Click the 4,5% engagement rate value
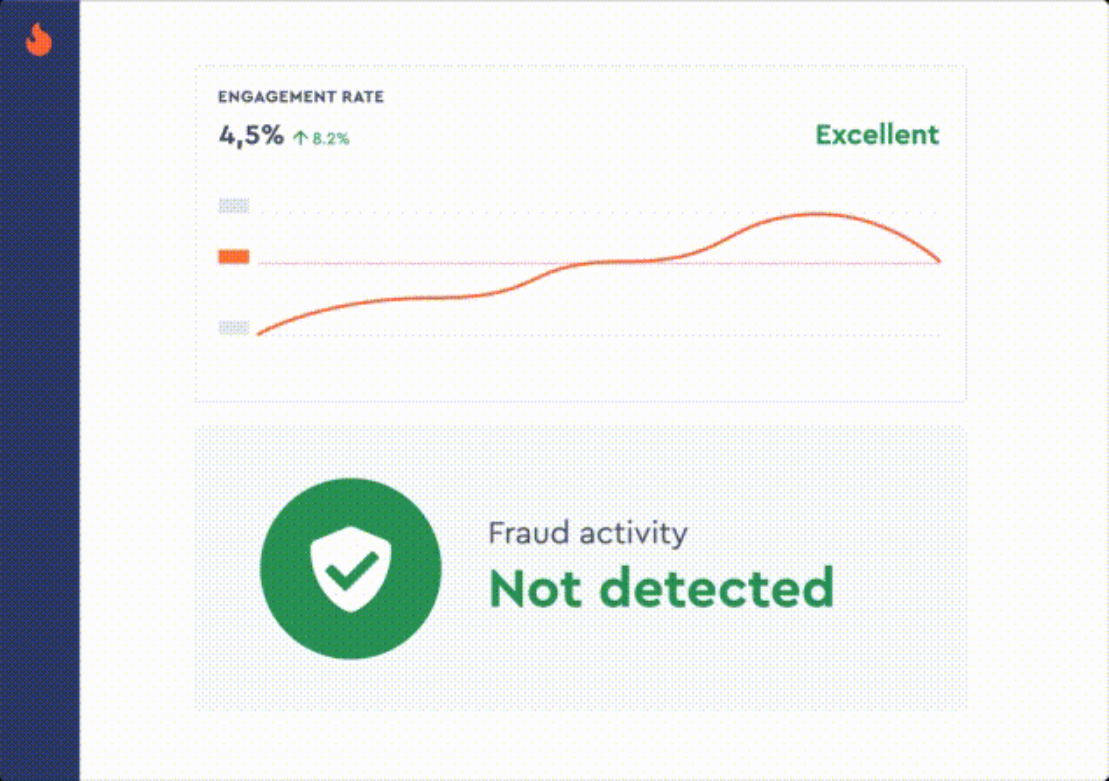Image resolution: width=1109 pixels, height=781 pixels. pyautogui.click(x=251, y=136)
